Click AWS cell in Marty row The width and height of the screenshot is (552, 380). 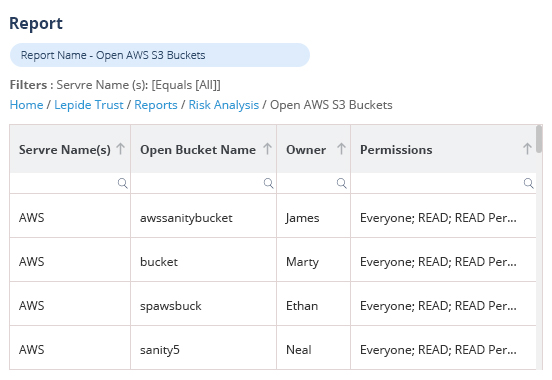(x=70, y=260)
